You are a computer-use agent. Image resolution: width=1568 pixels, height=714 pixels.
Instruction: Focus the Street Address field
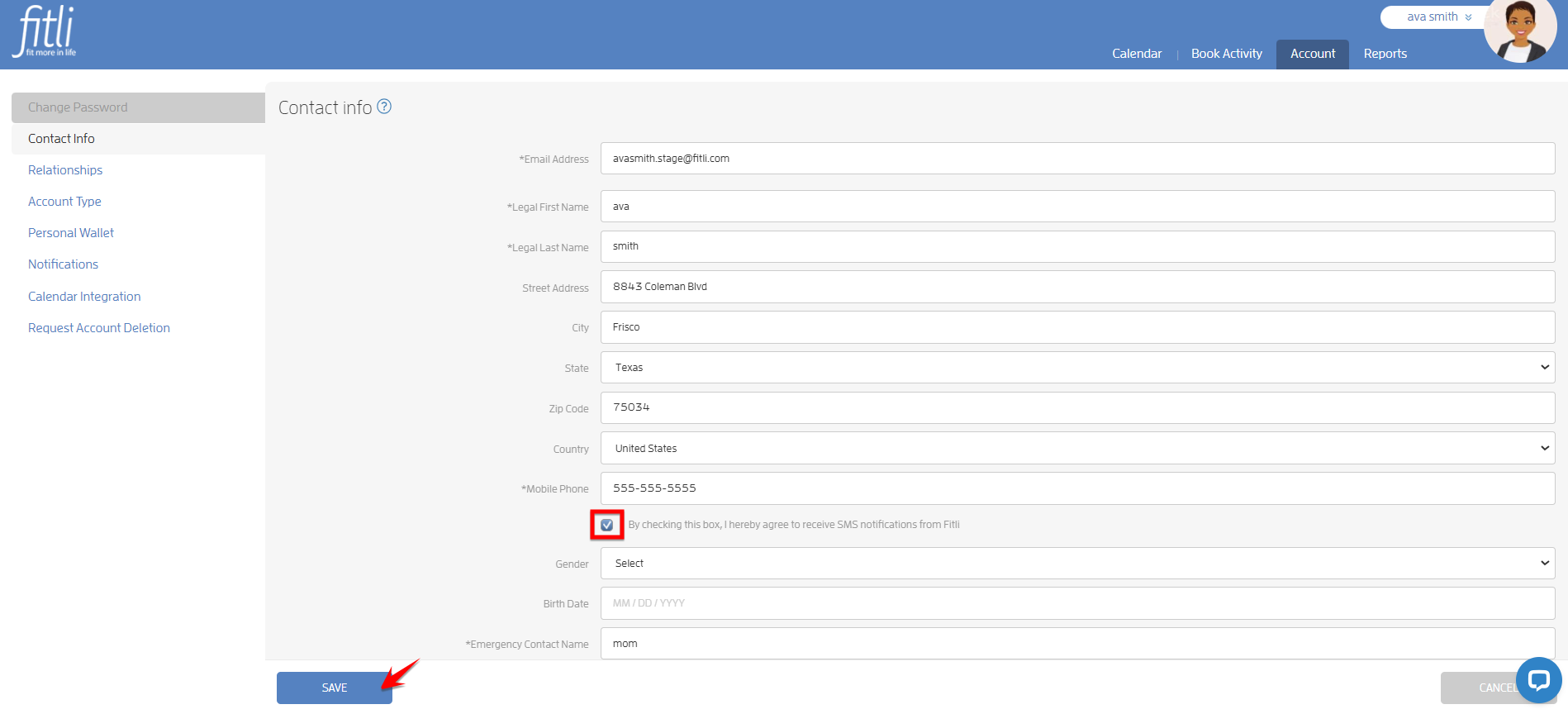click(x=1077, y=287)
